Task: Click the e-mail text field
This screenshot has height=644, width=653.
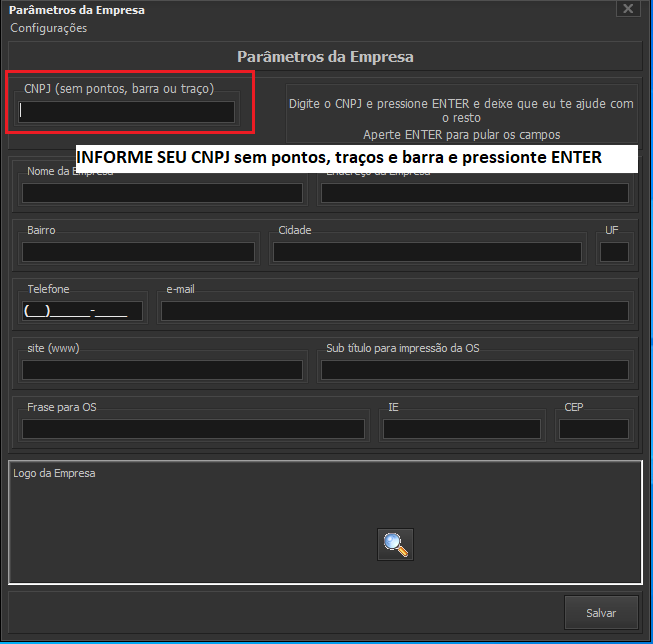Action: click(x=394, y=311)
